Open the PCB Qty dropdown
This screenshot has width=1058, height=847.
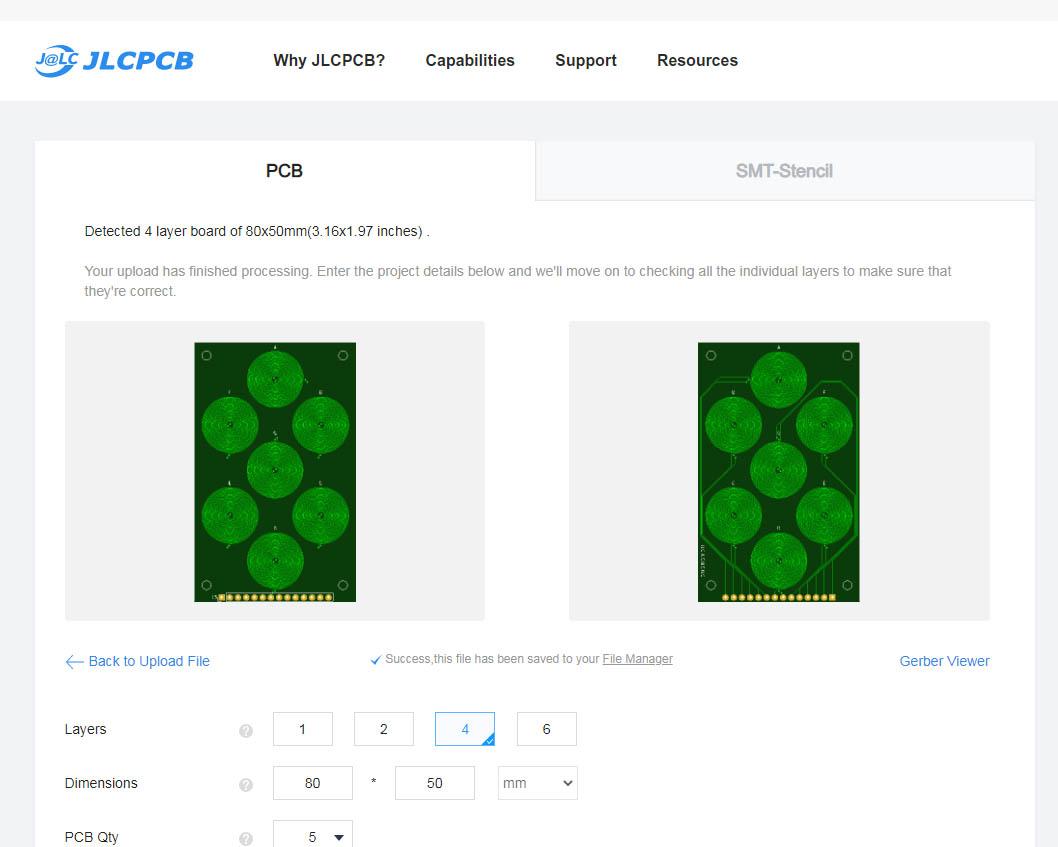(312, 836)
